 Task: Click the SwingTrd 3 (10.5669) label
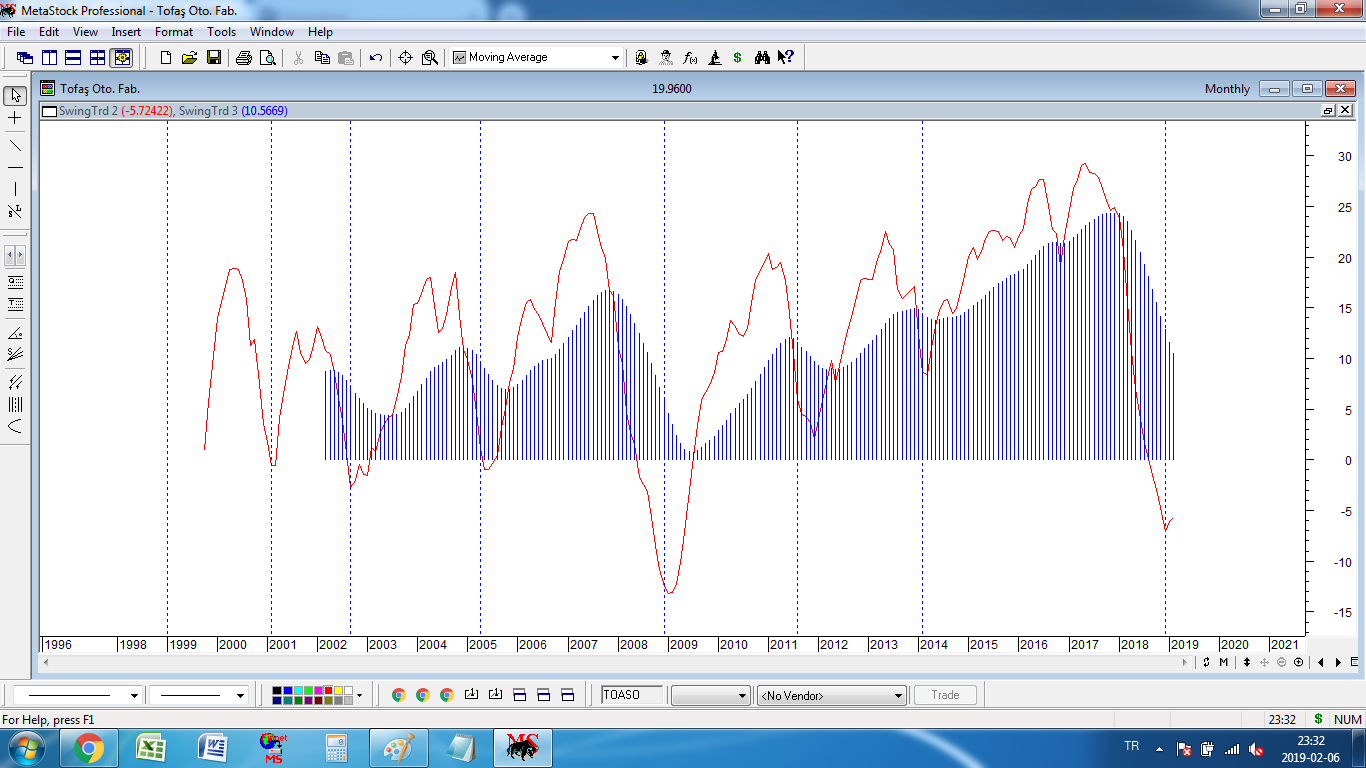pyautogui.click(x=233, y=111)
